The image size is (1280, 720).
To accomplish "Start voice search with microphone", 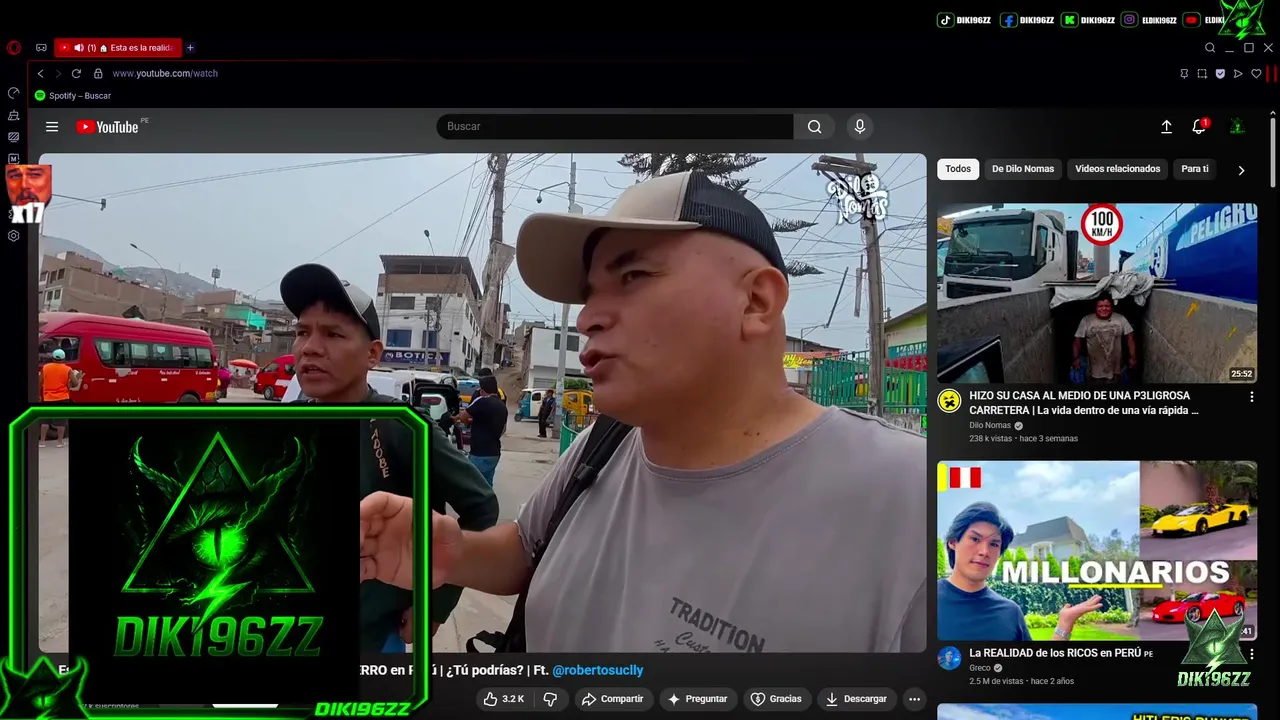I will click(x=859, y=126).
